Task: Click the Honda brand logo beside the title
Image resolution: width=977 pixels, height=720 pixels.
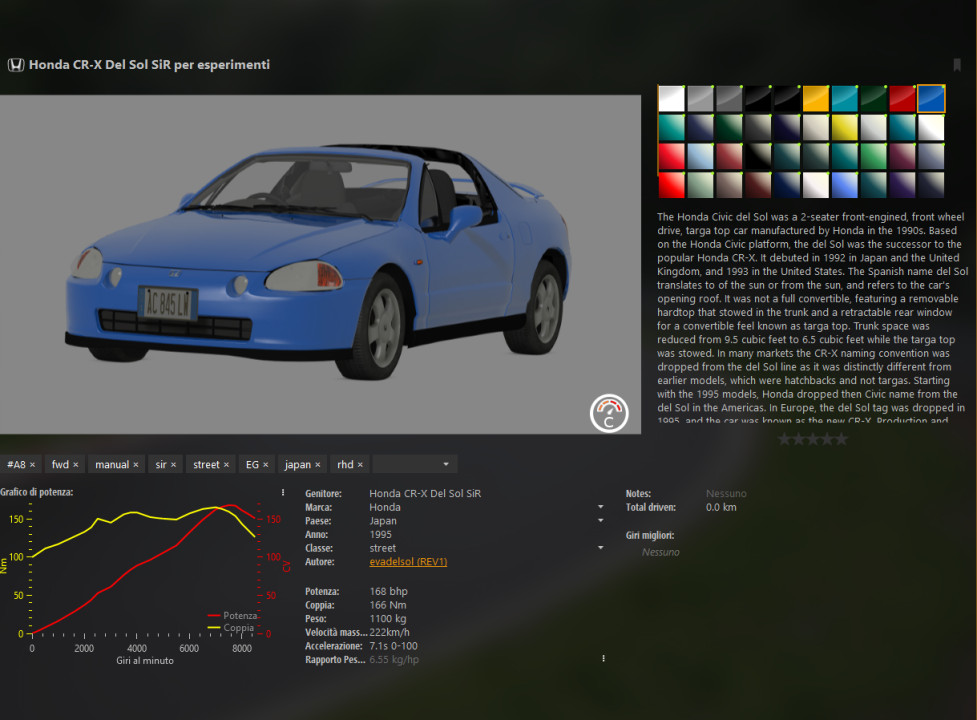Action: [x=16, y=65]
